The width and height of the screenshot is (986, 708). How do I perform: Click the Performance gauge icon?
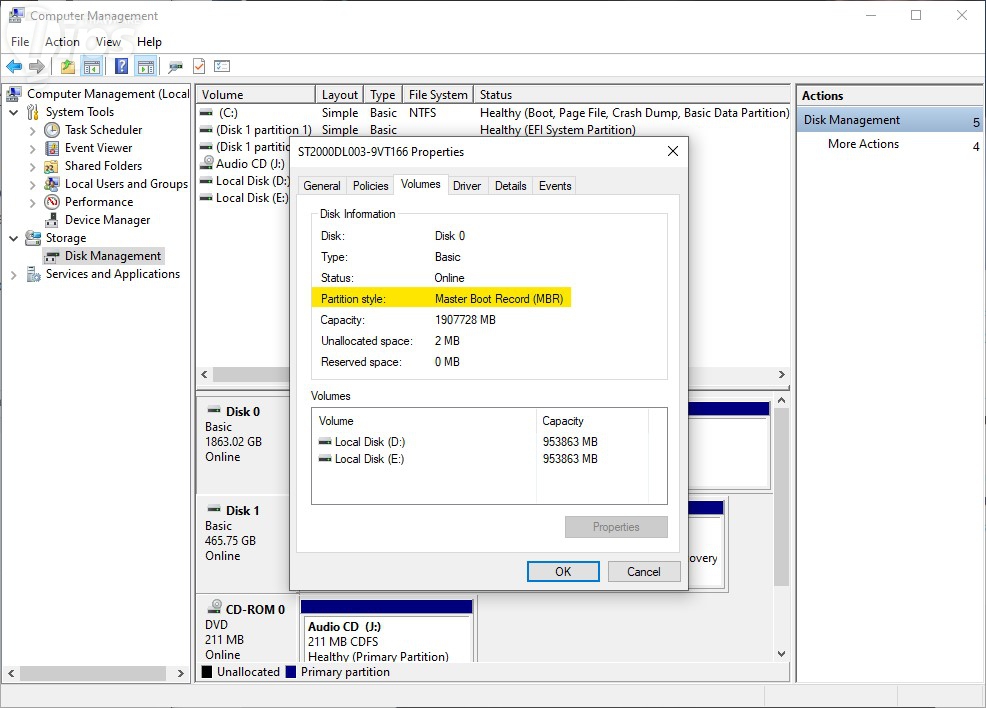point(53,202)
